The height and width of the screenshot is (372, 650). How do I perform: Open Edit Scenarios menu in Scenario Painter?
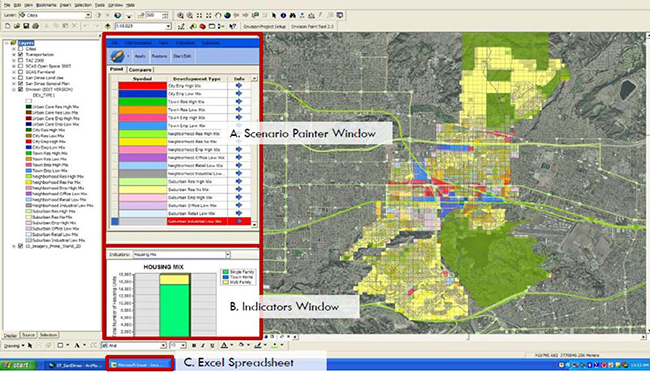138,43
